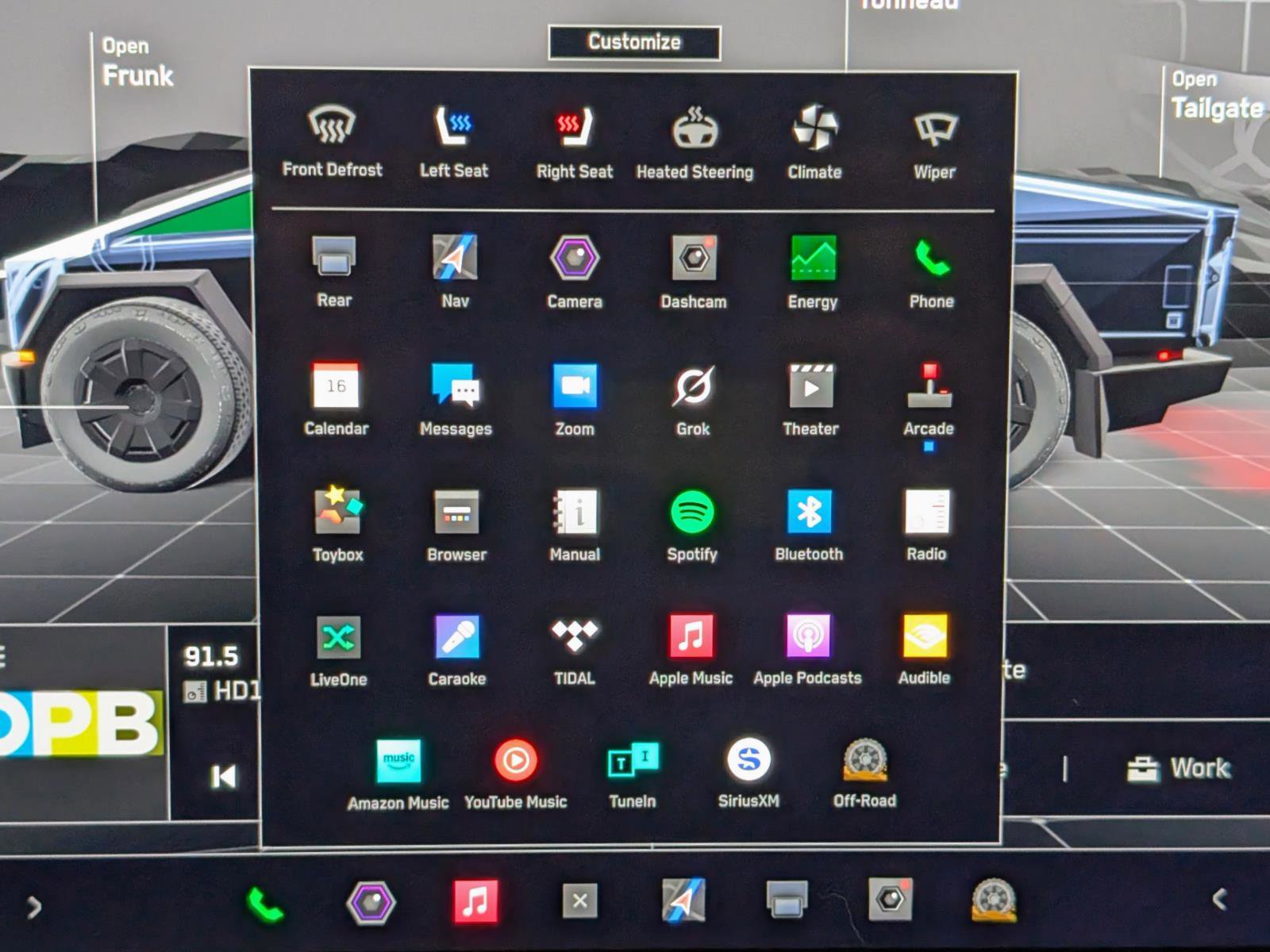Viewport: 1270px width, 952px height.
Task: Open Amazon Music
Action: 398,774
